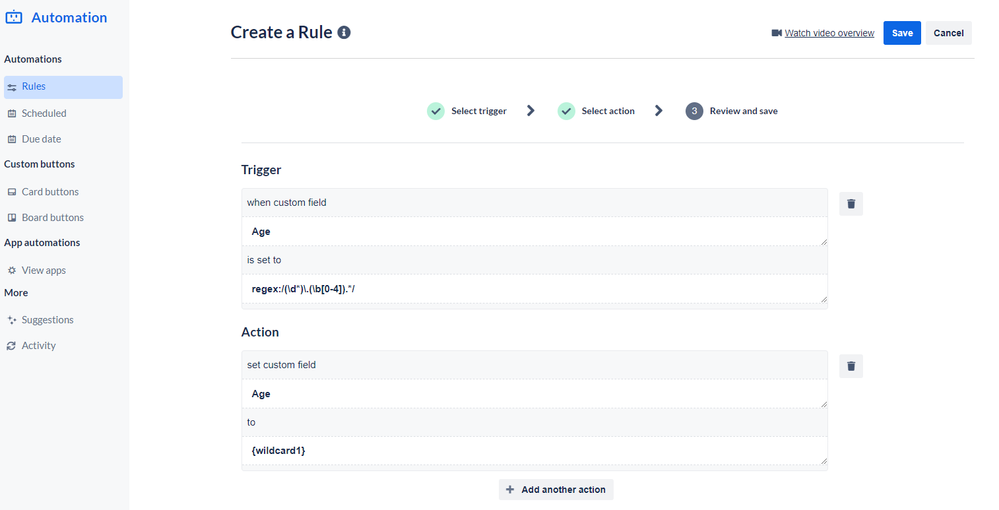Click the Select trigger checkmark step

coord(436,111)
